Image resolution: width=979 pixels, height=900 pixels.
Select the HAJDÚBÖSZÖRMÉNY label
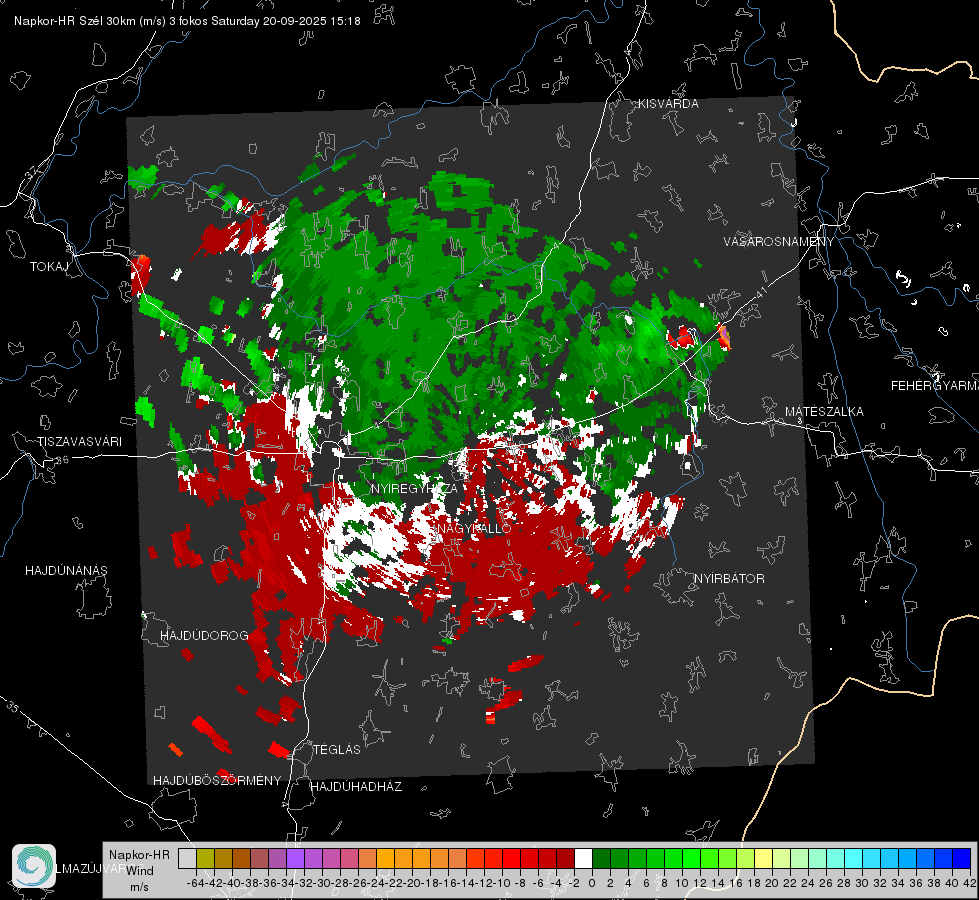point(217,781)
